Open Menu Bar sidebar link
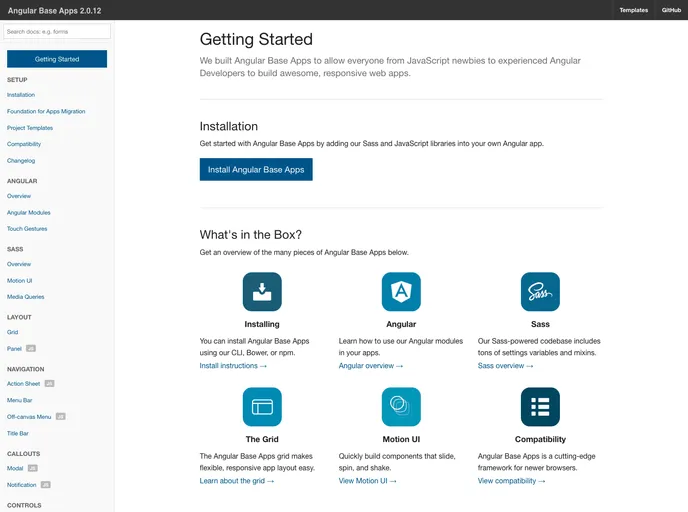Screen dimensions: 688x512 pos(19,400)
